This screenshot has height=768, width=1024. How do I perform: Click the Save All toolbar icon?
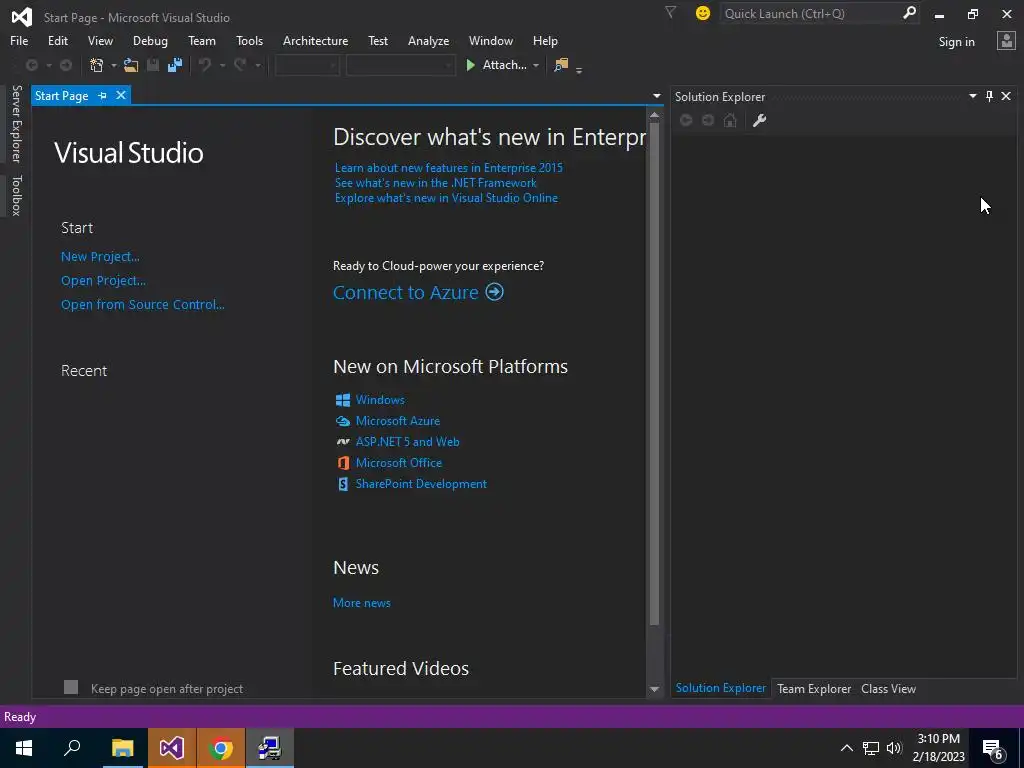click(x=174, y=65)
